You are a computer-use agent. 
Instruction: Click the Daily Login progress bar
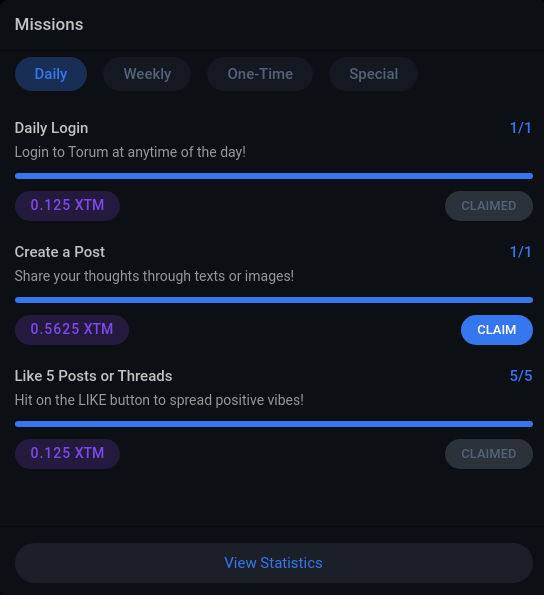(x=274, y=176)
